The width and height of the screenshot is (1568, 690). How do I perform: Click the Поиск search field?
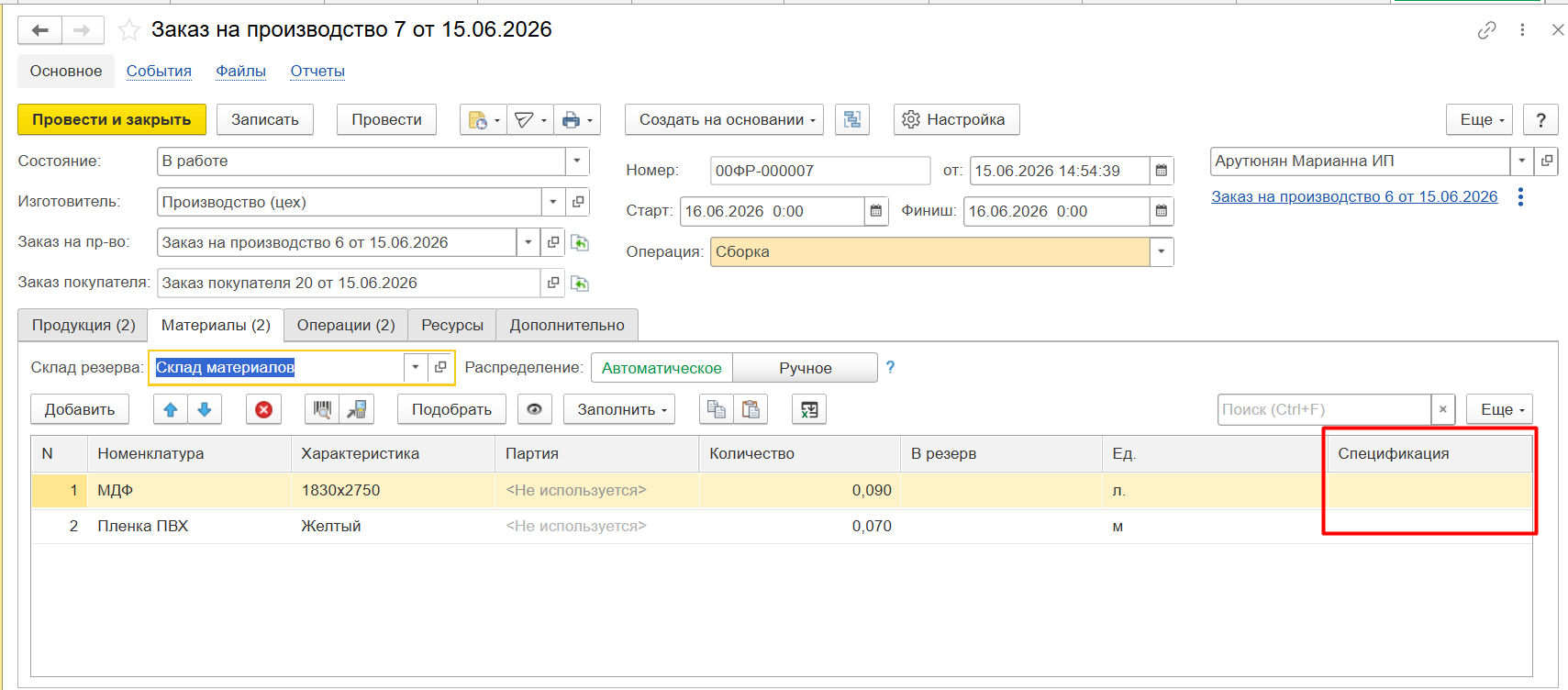pos(1324,409)
